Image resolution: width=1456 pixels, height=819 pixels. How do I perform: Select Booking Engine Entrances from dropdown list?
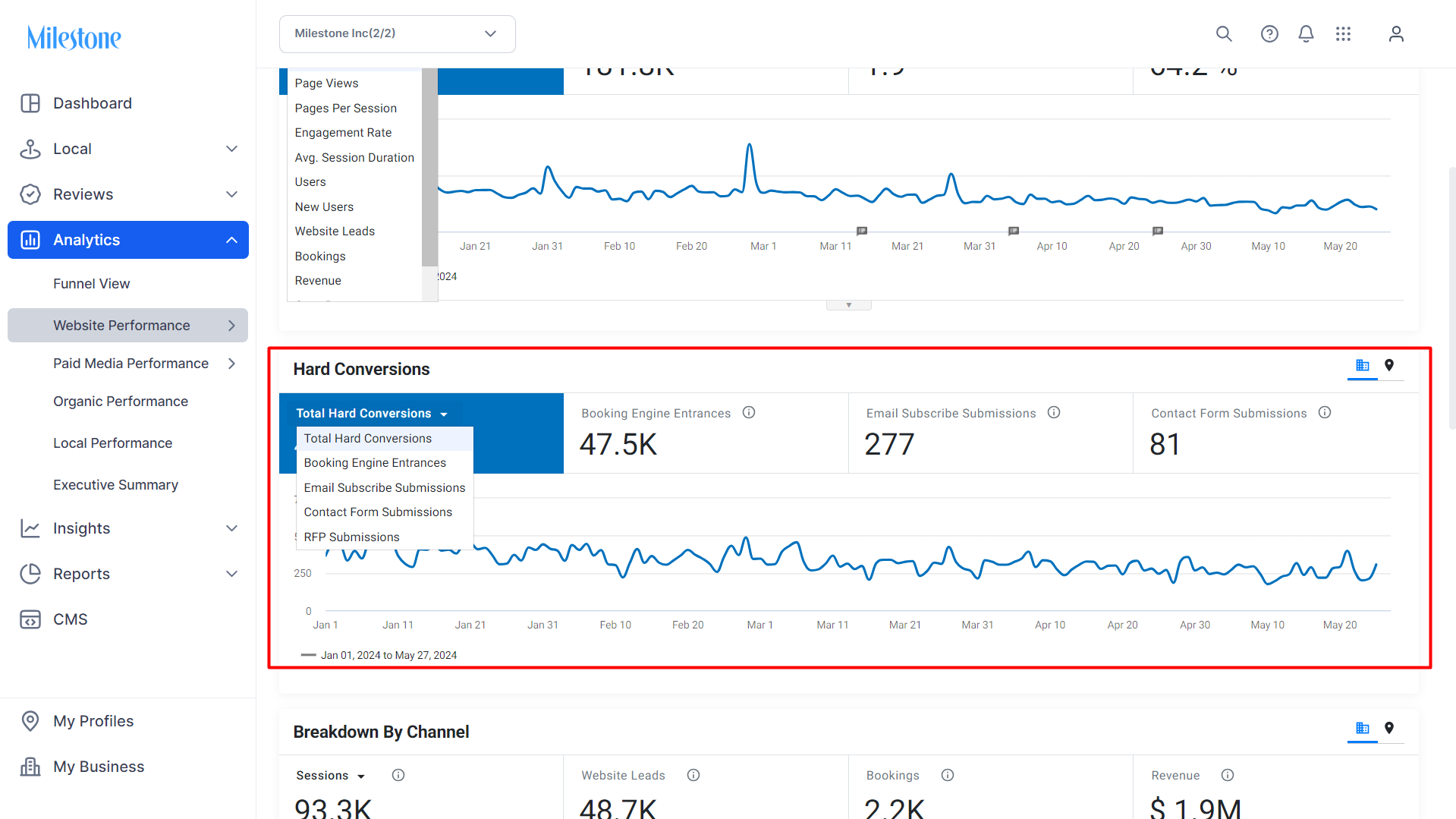(x=385, y=463)
